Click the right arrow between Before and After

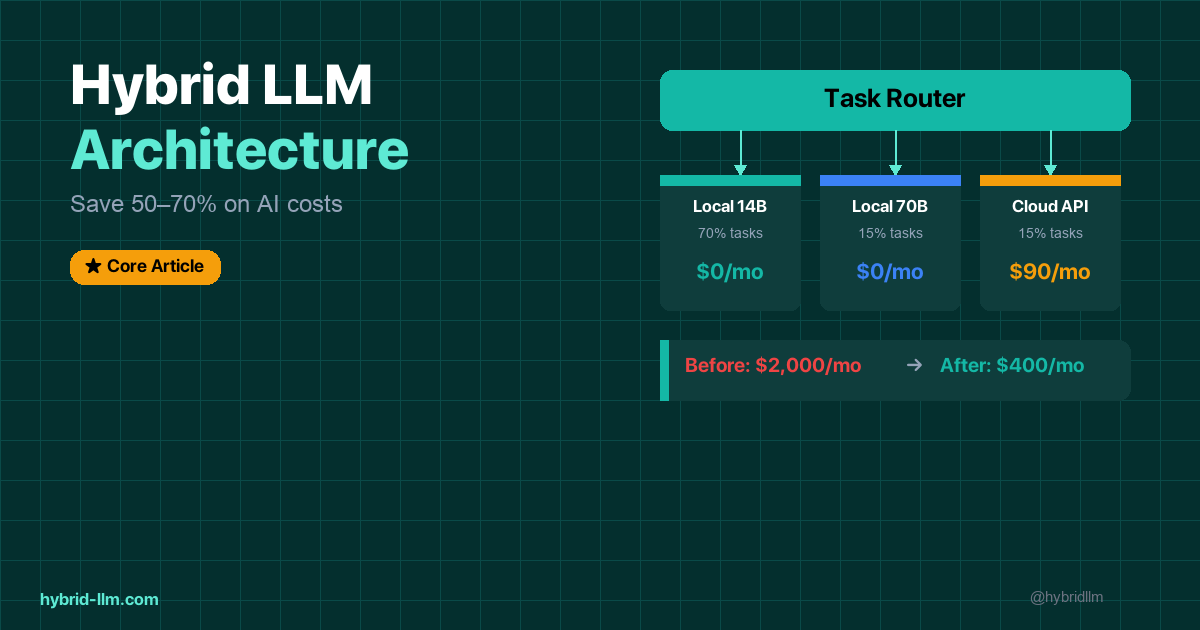pos(913,366)
